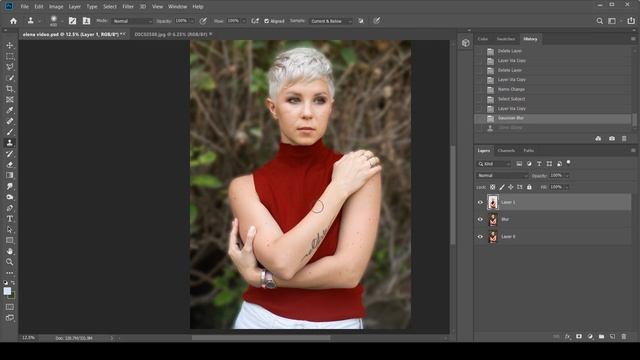The height and width of the screenshot is (360, 640).
Task: Select the Pen tool
Action: point(10,208)
